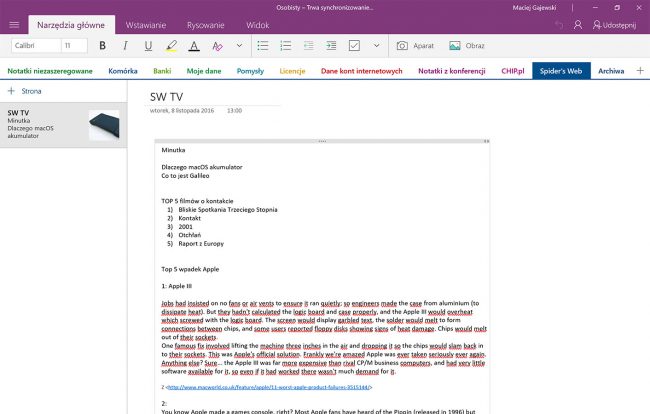Select the Spider's Web section
Image resolution: width=650 pixels, height=414 pixels.
point(561,71)
